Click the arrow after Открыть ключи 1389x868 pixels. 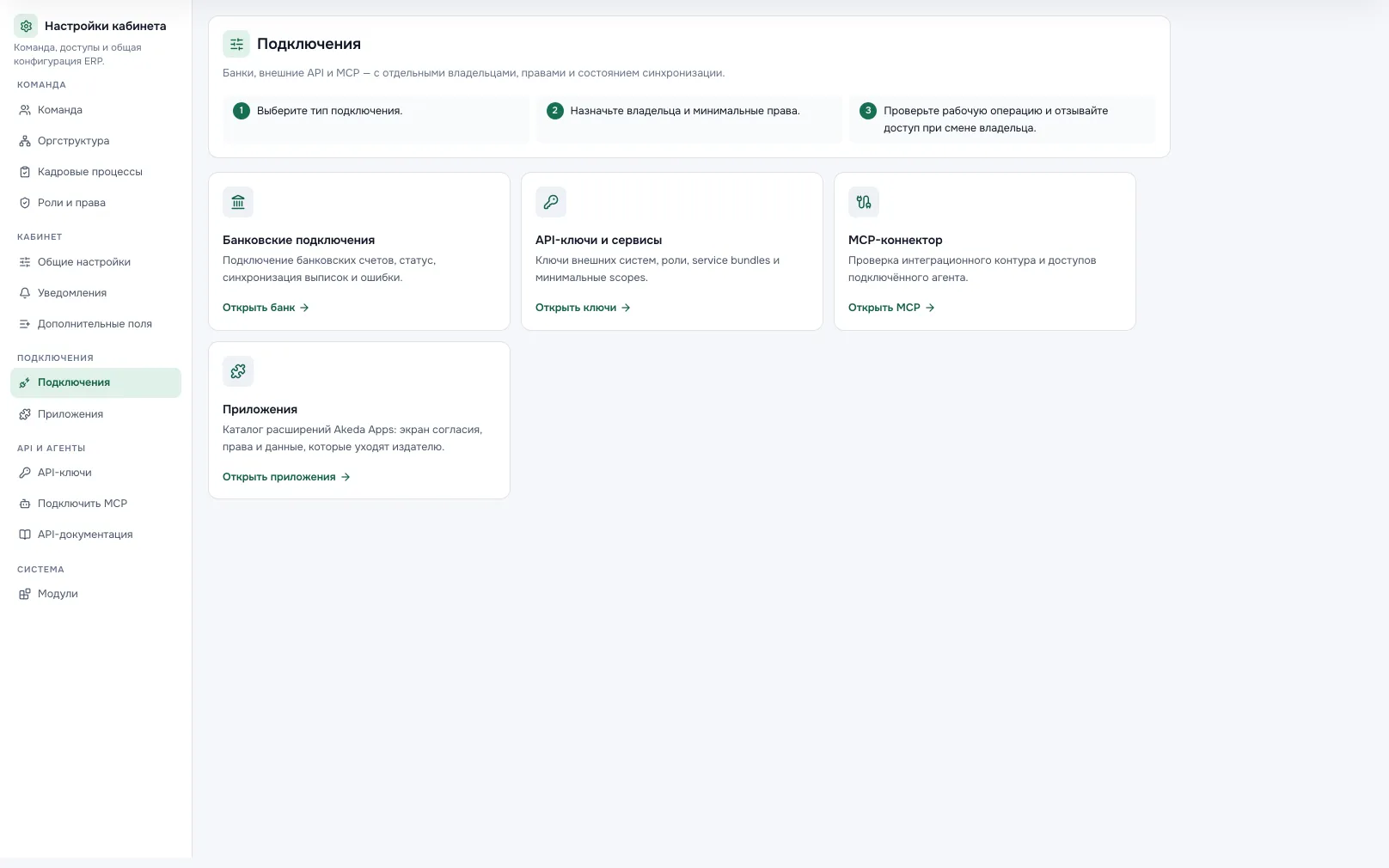tap(626, 308)
